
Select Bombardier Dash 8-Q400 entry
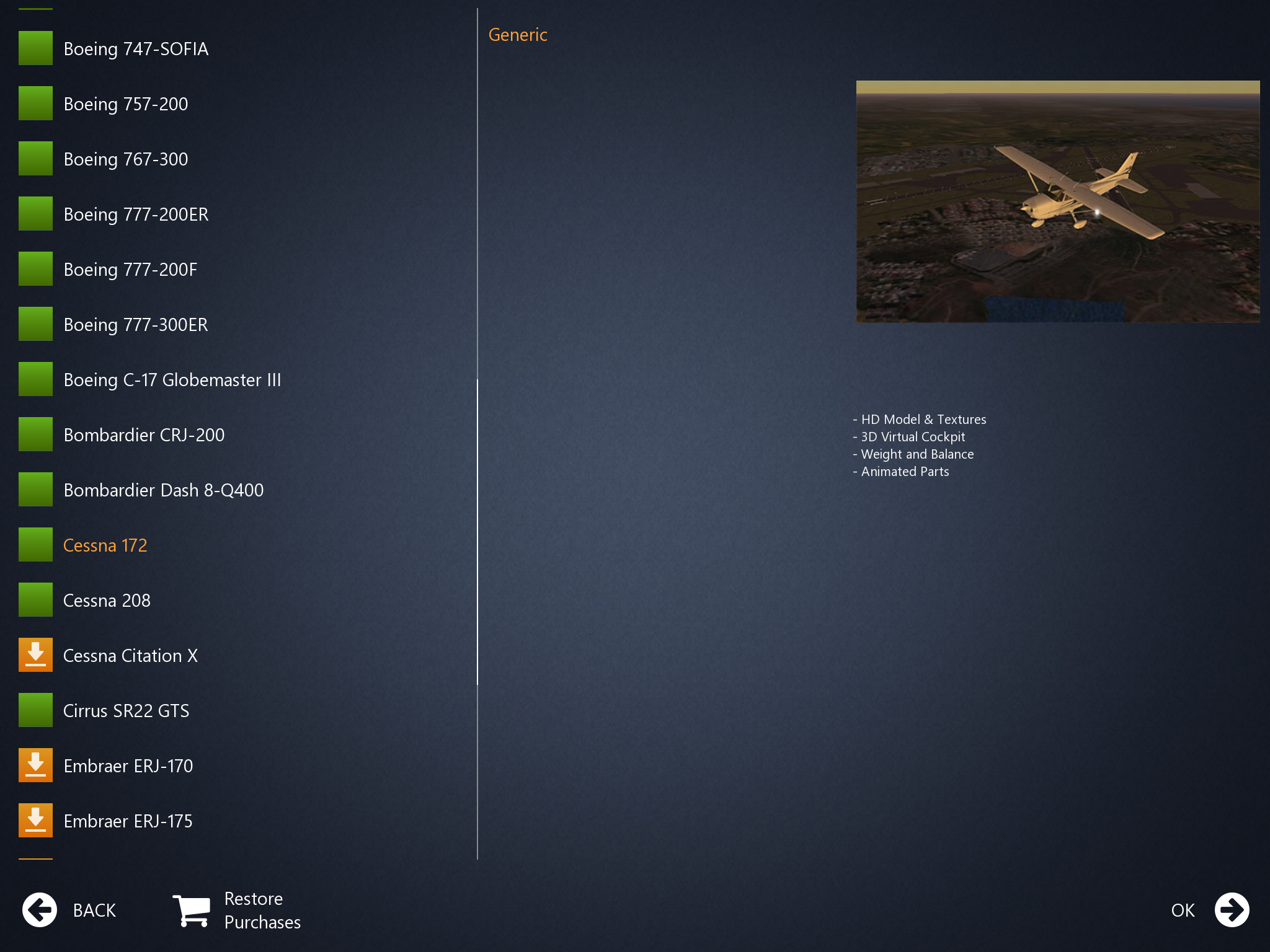[164, 490]
